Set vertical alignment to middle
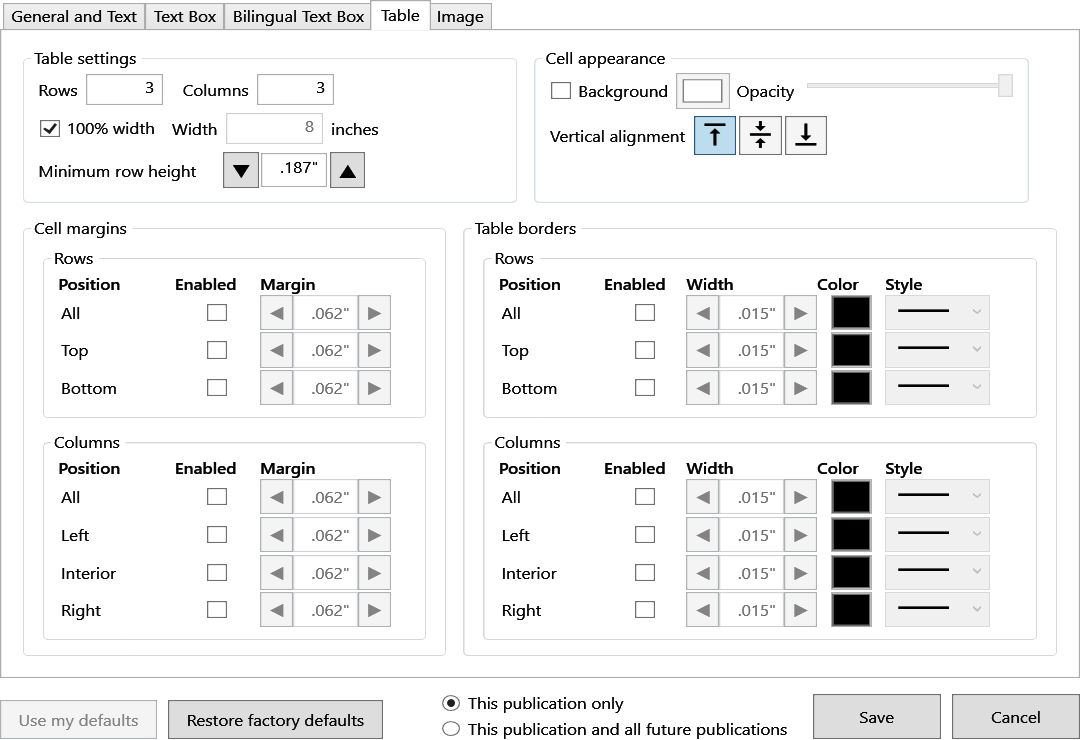This screenshot has width=1080, height=740. pos(760,135)
